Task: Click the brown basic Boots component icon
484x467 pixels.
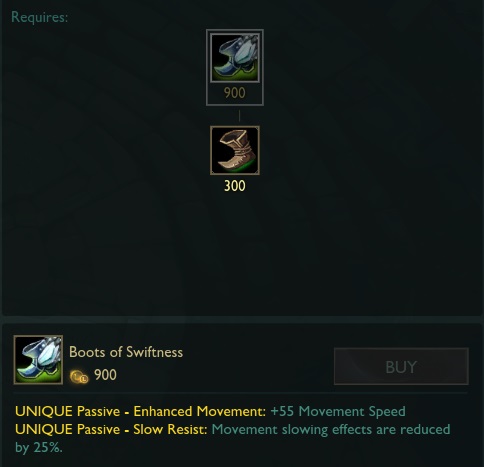Action: pos(235,150)
